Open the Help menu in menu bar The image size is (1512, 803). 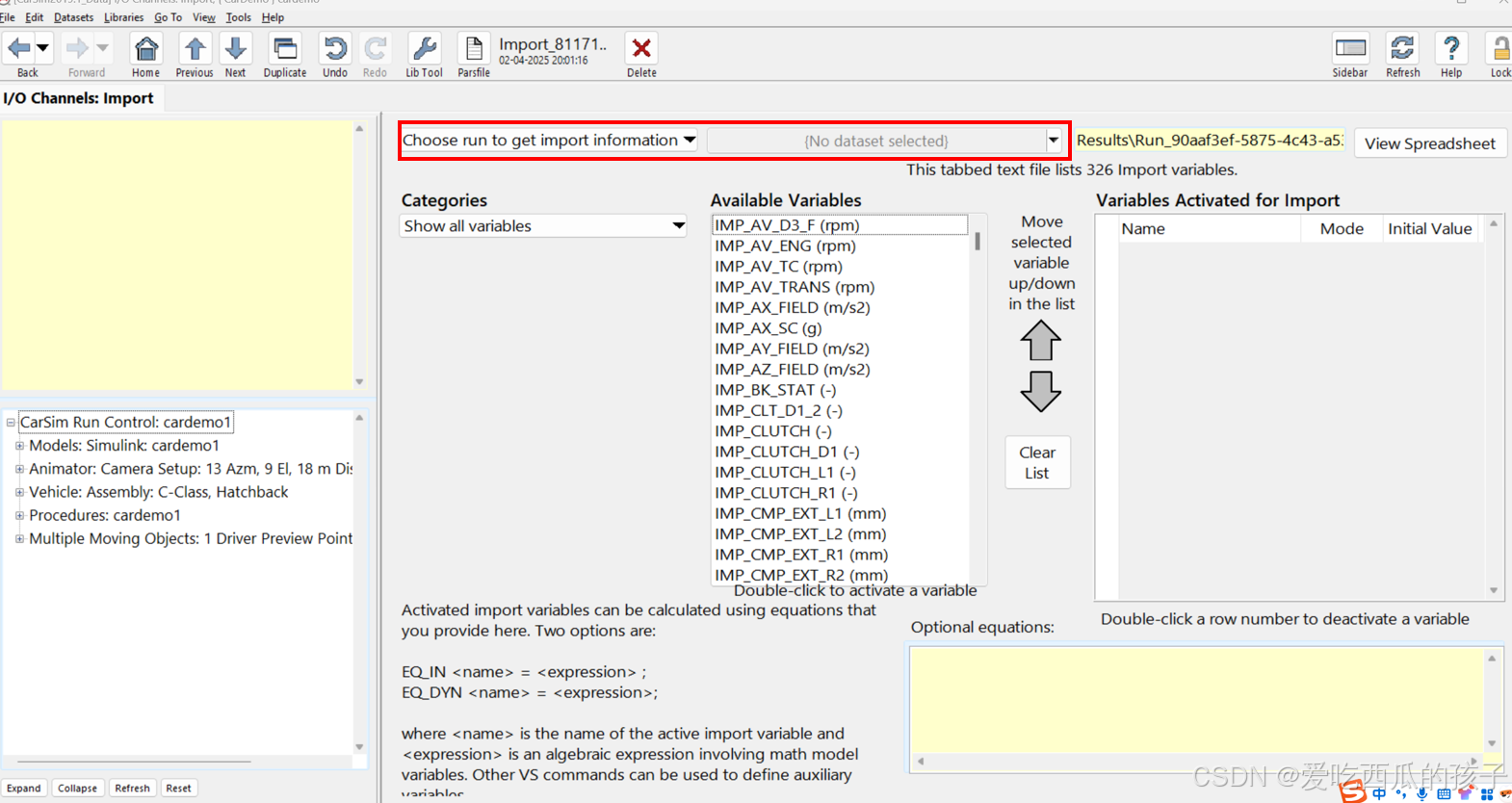(273, 17)
